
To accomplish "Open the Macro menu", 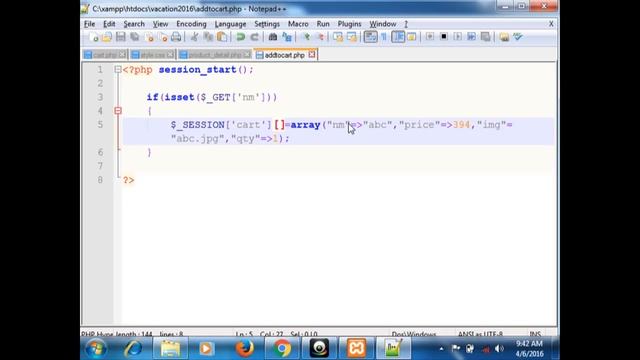I will pyautogui.click(x=298, y=24).
